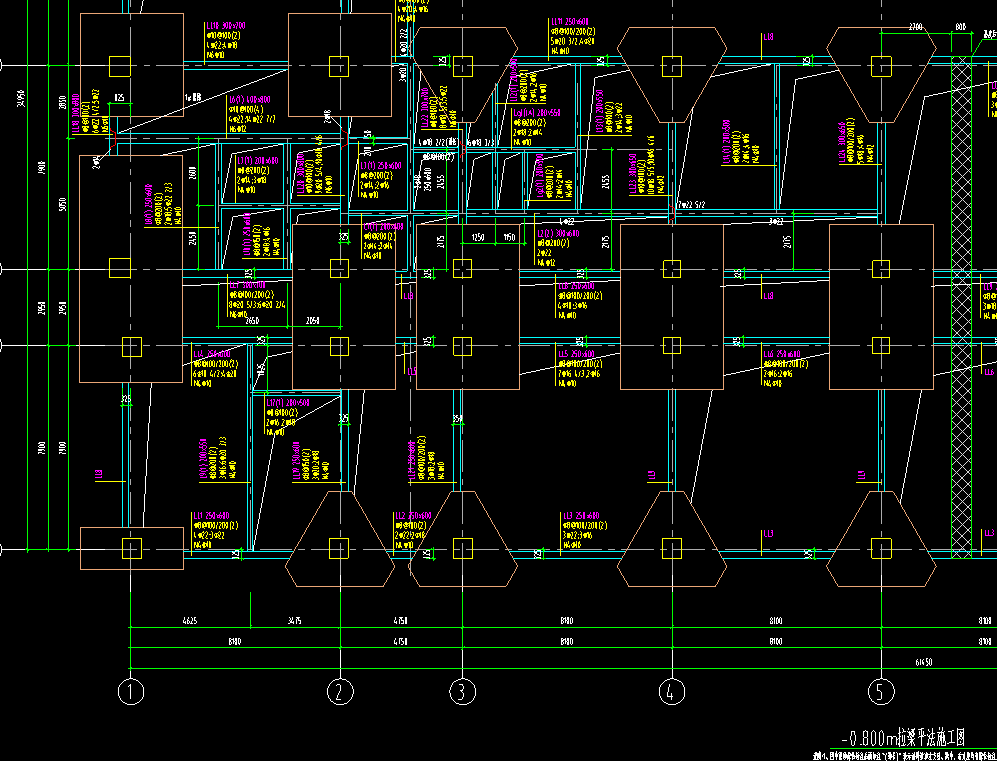Select grid axis bubble number 2
Image resolution: width=997 pixels, height=761 pixels.
[x=340, y=692]
